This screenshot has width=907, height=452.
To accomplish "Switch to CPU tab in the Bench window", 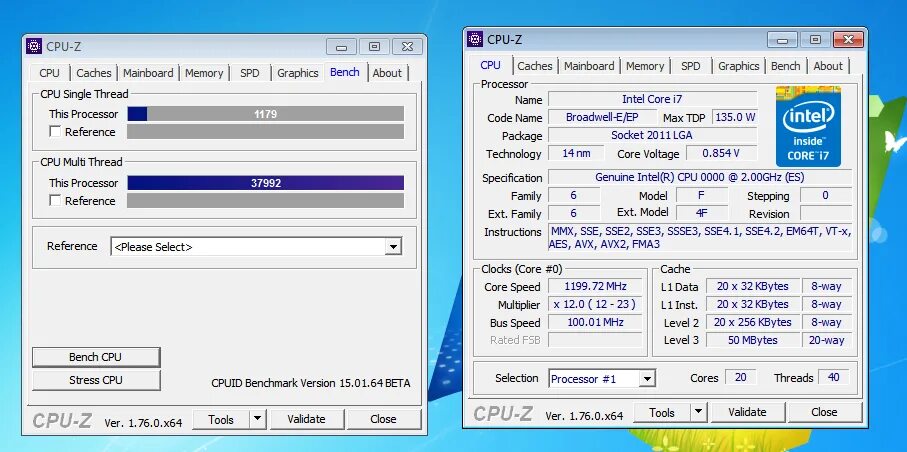I will click(49, 73).
